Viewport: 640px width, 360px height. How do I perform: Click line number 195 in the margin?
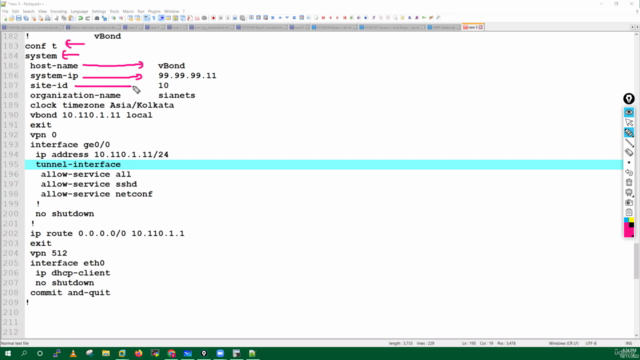tap(11, 164)
